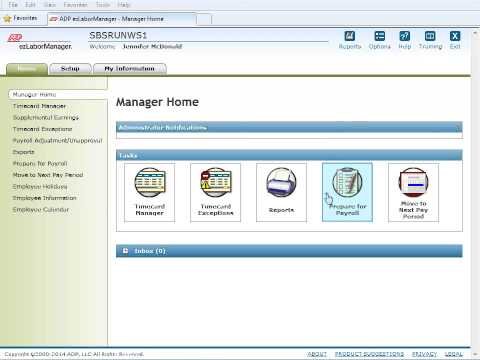Open Prepare for Payroll sidebar link
This screenshot has height=360, width=480.
[40, 163]
